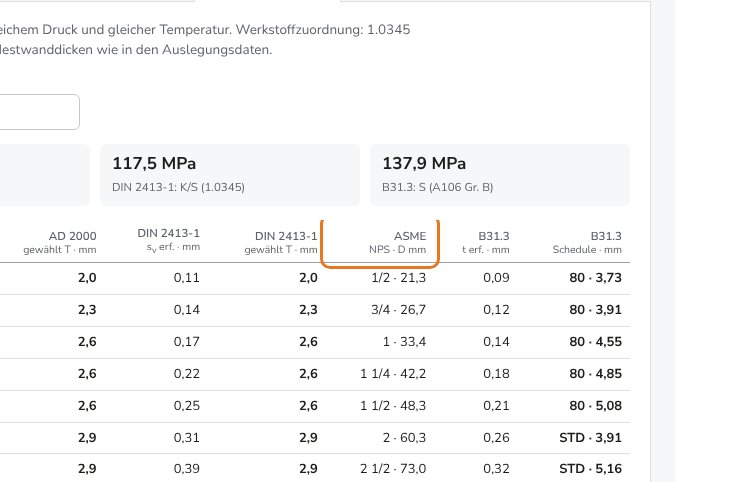
Task: Click the partially visible input field
Action: coord(39,112)
